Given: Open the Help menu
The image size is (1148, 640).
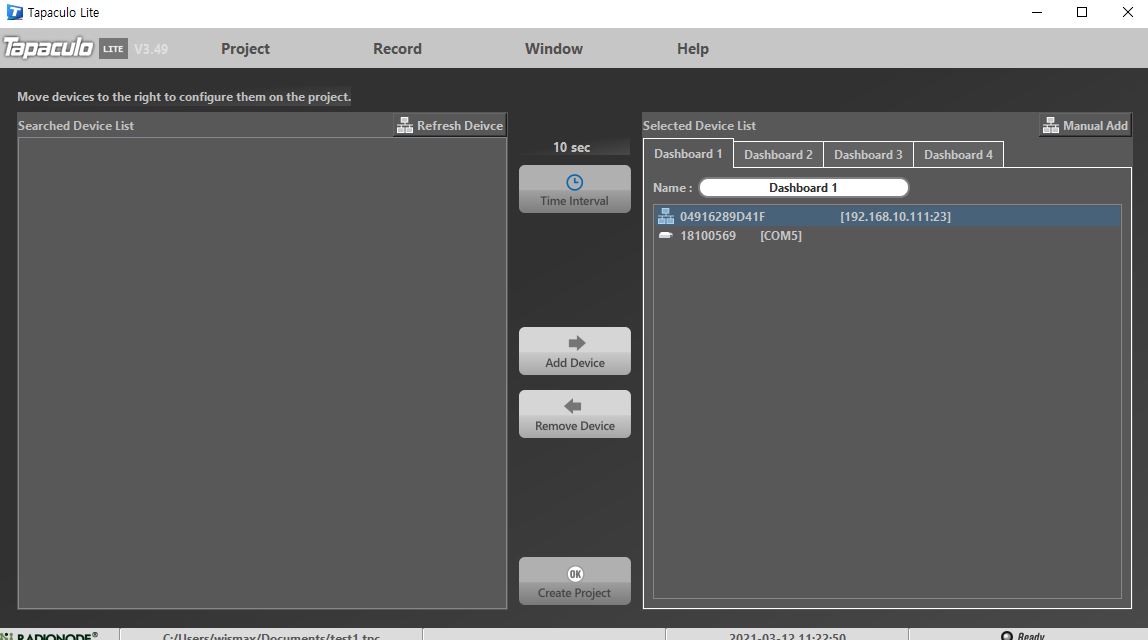Looking at the screenshot, I should (x=693, y=48).
